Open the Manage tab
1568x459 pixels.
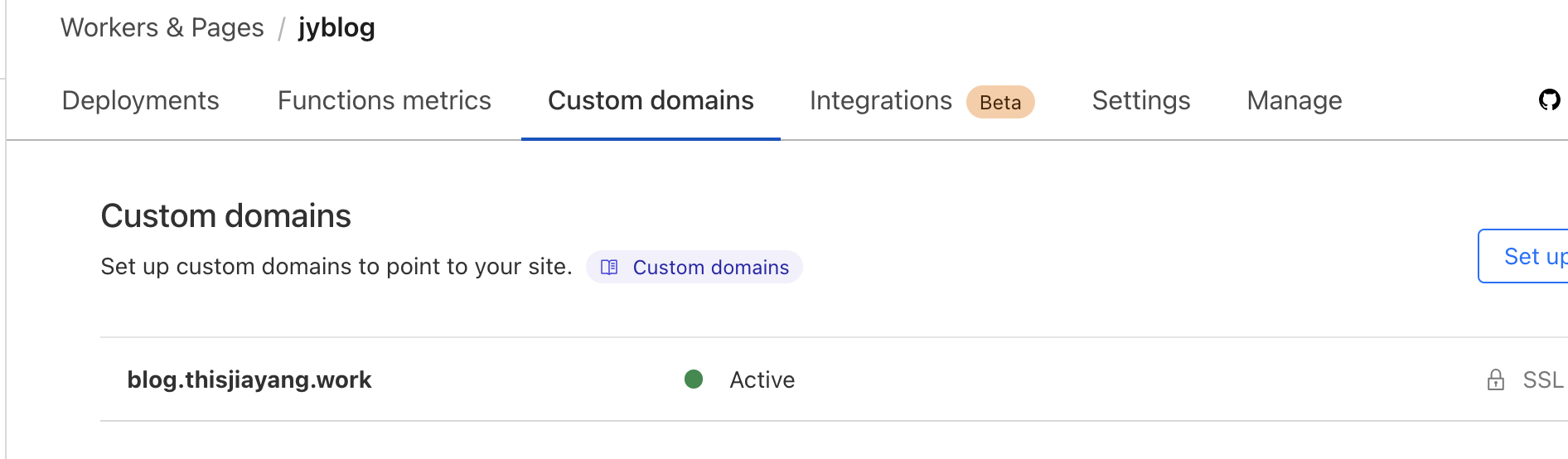(x=1294, y=100)
